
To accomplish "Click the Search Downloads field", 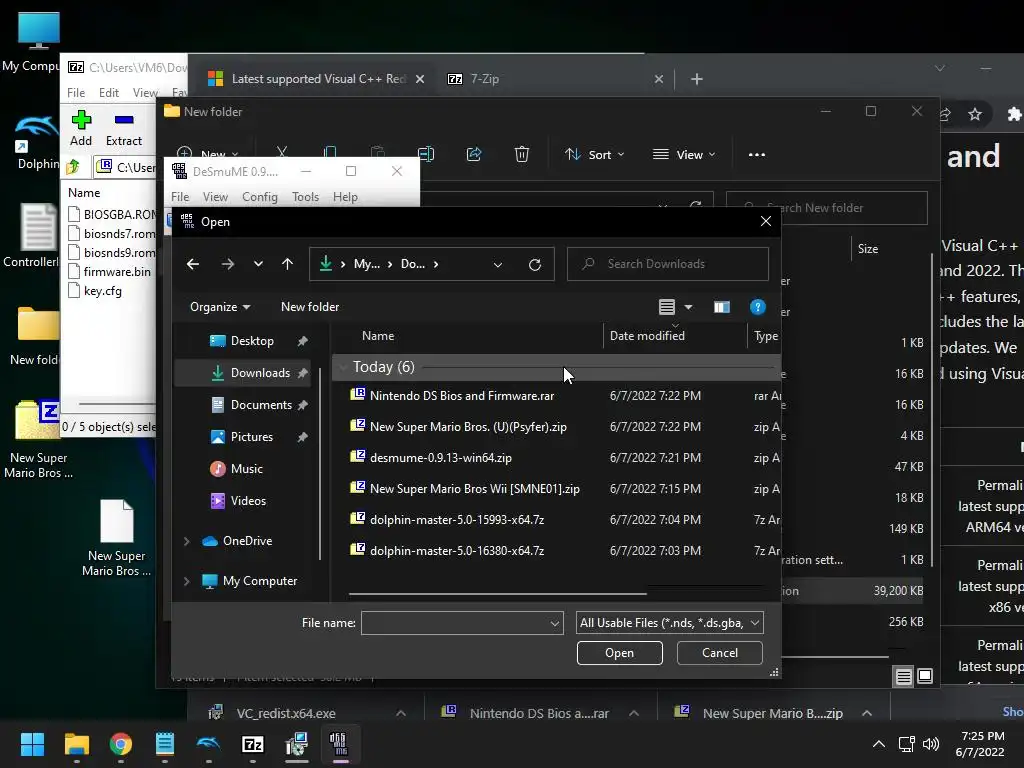I will tap(667, 264).
